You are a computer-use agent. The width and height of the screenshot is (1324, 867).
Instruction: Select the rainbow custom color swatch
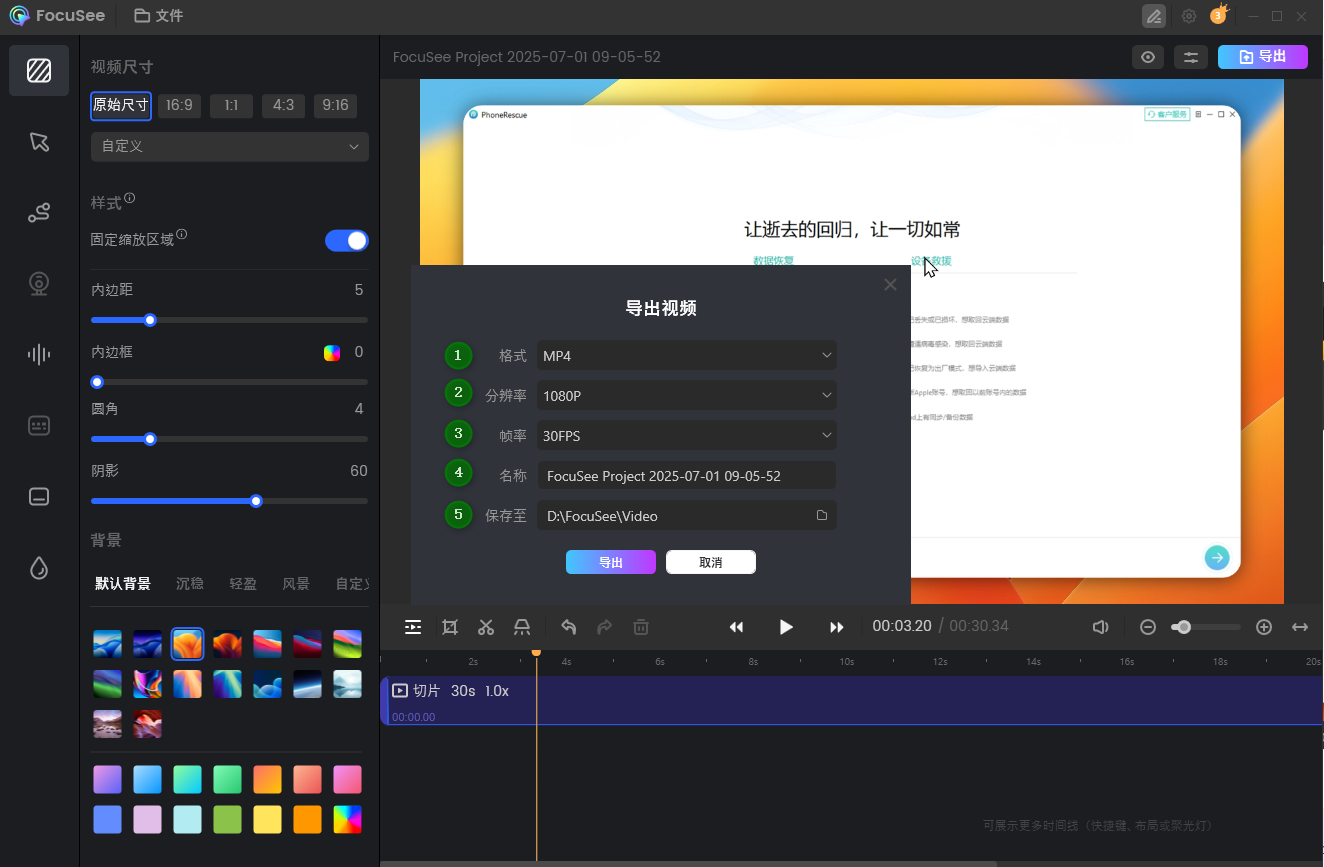click(347, 819)
